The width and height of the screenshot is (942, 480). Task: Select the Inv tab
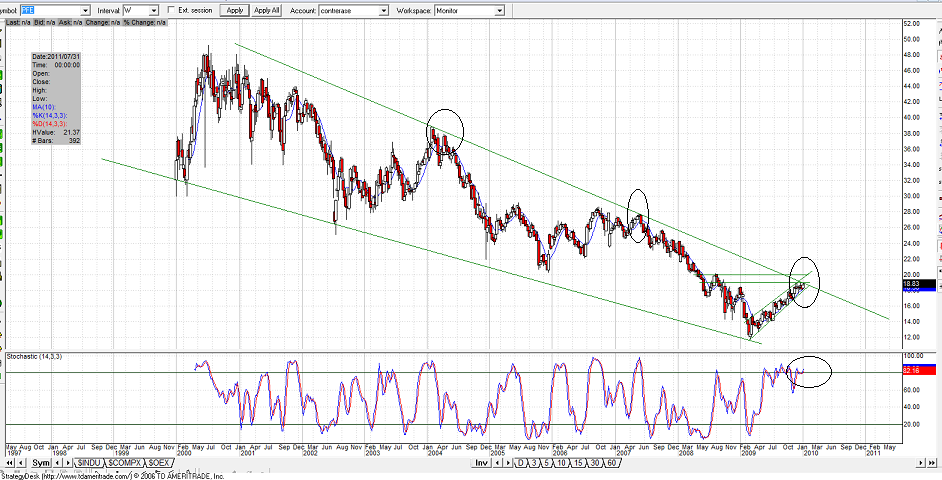tap(481, 463)
